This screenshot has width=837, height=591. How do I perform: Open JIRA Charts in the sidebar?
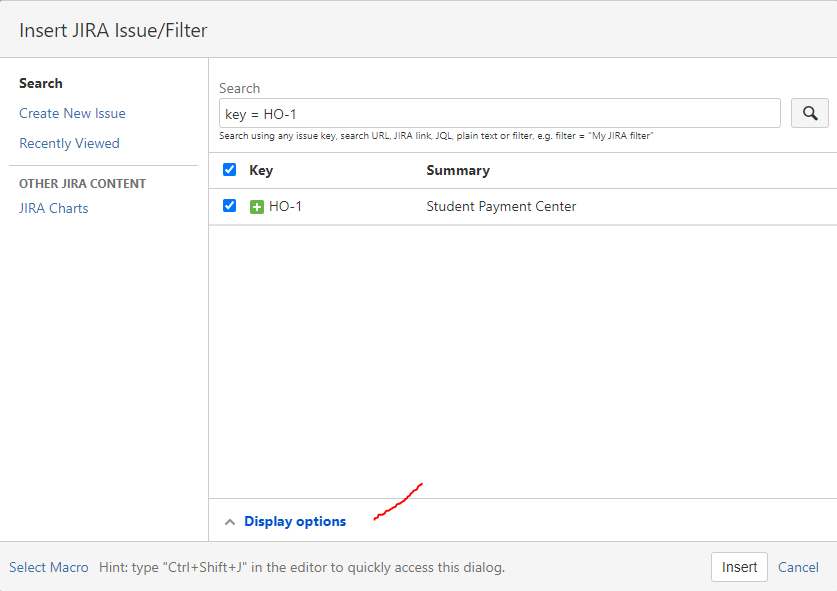pos(53,208)
